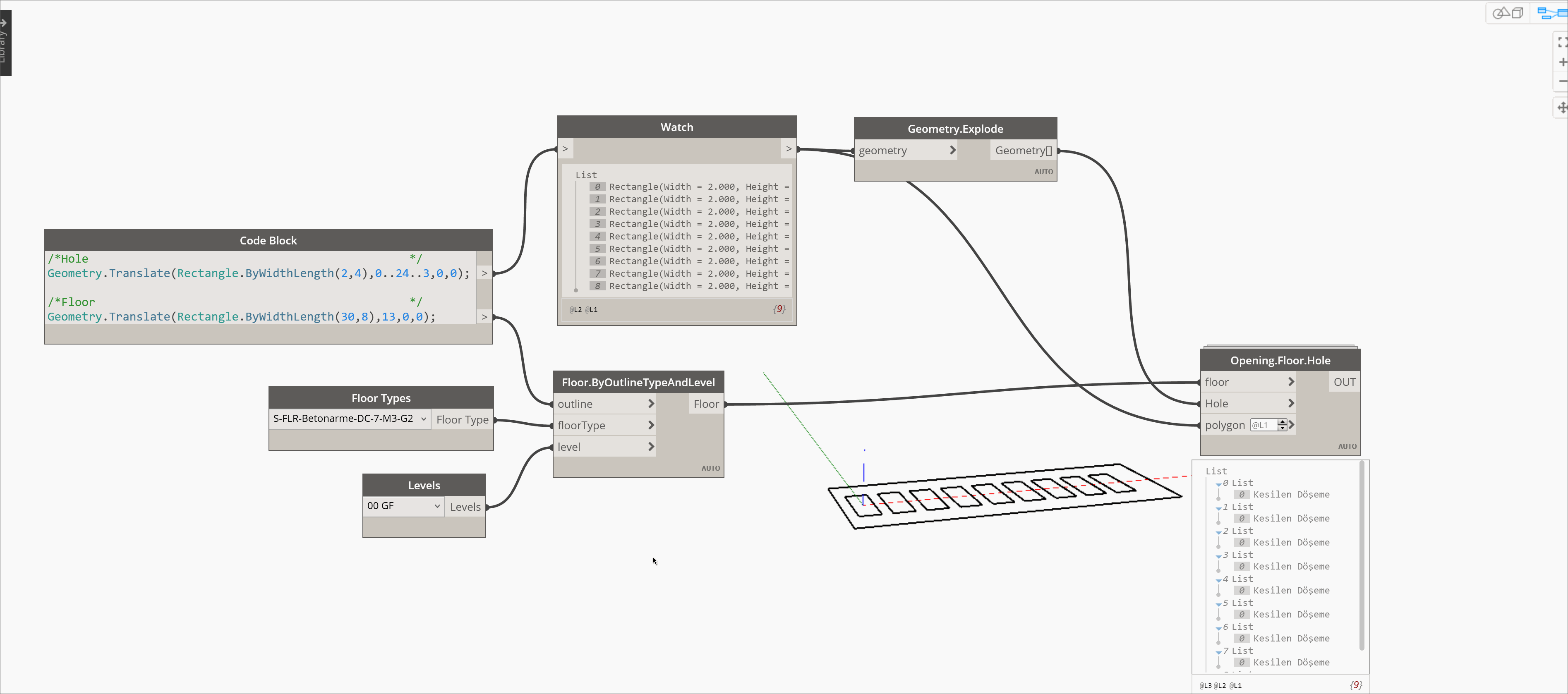The image size is (1568, 694).
Task: Select the Floor.ByOutlineTypeAndLevel node title
Action: (638, 382)
